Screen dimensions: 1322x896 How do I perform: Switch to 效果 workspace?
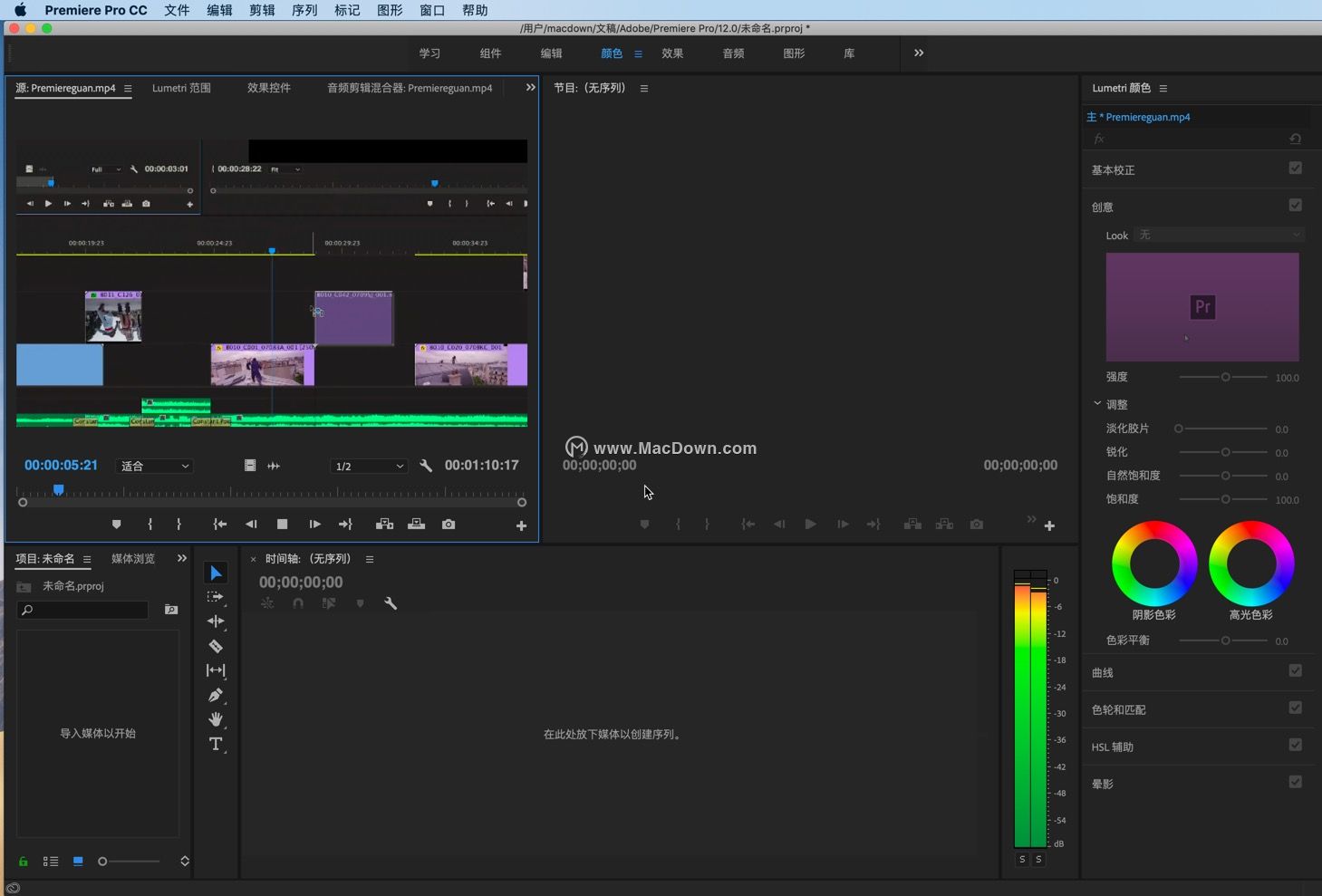tap(672, 53)
